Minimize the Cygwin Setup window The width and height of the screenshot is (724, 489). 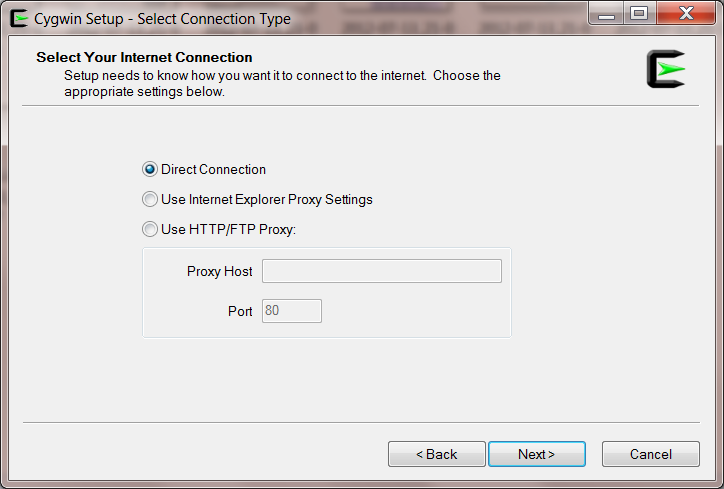(x=607, y=14)
